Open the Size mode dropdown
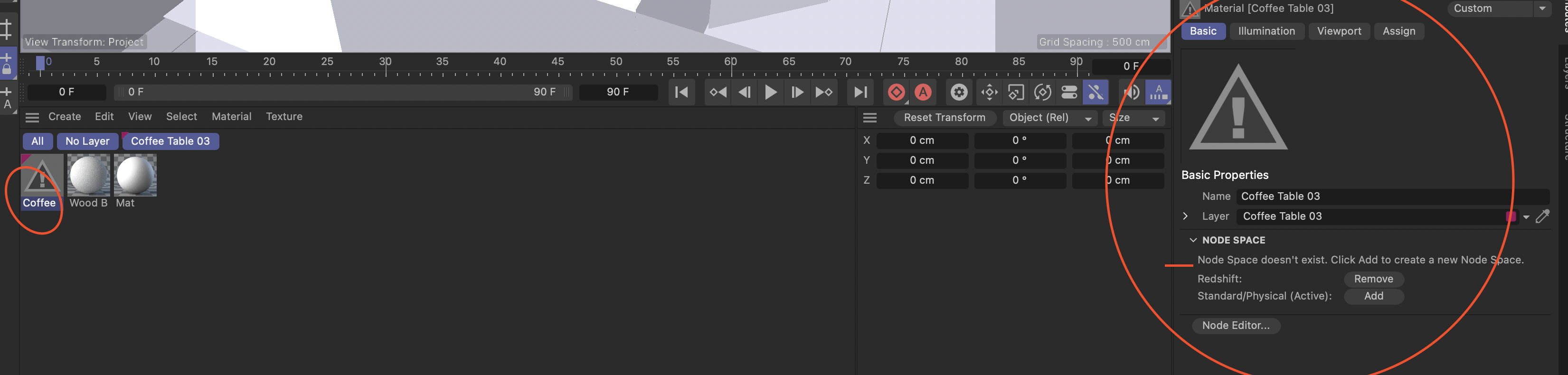 (x=1133, y=118)
